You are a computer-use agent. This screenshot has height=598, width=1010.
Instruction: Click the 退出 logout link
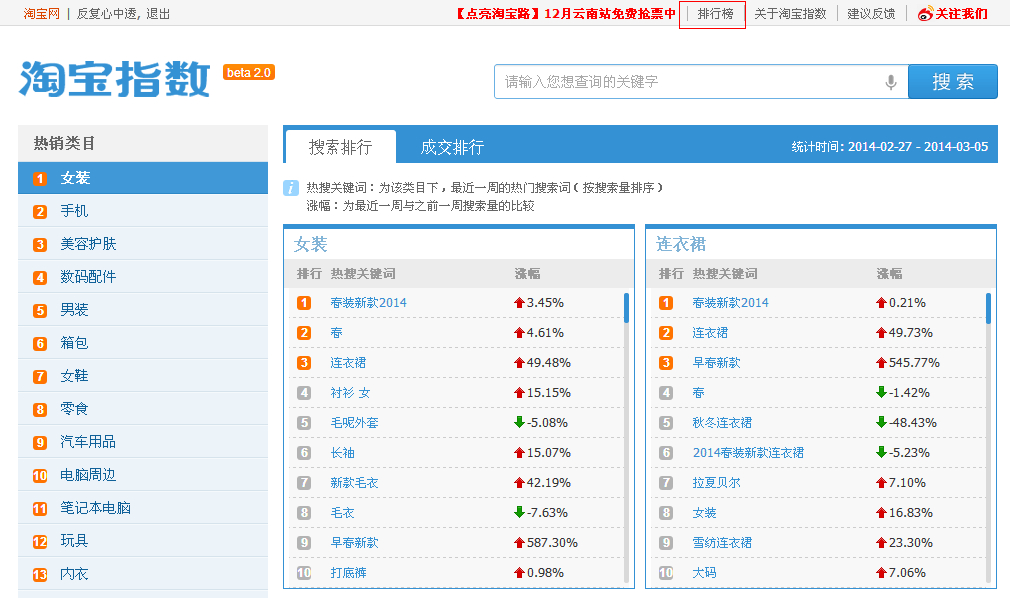click(x=158, y=14)
